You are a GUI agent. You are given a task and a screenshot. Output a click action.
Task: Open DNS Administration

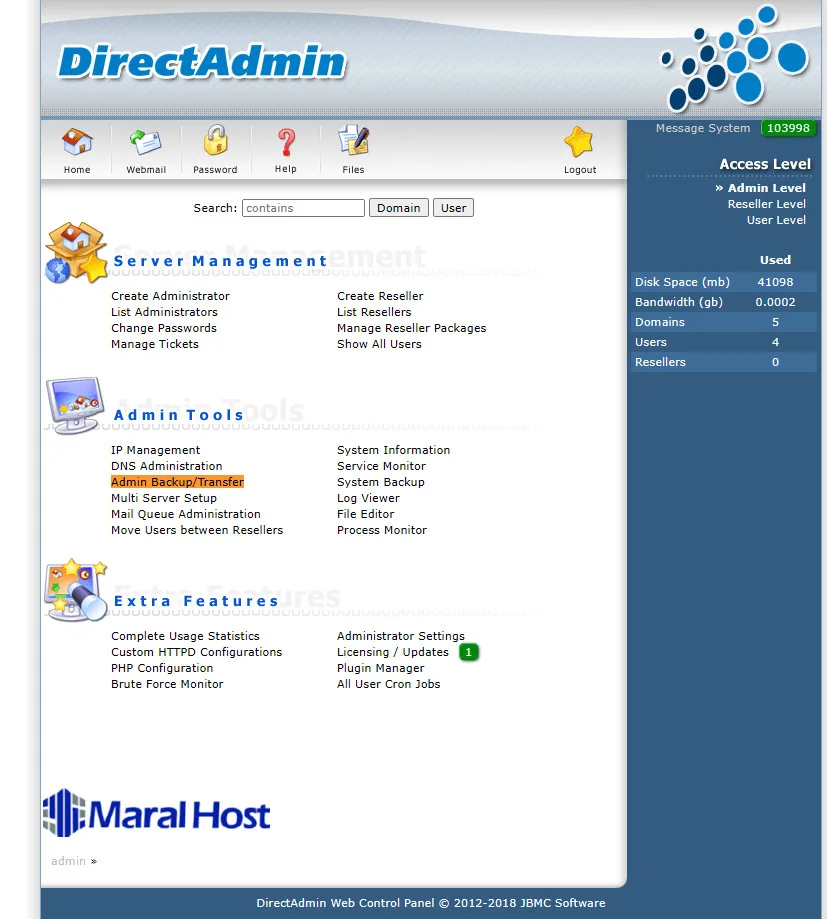coord(166,465)
